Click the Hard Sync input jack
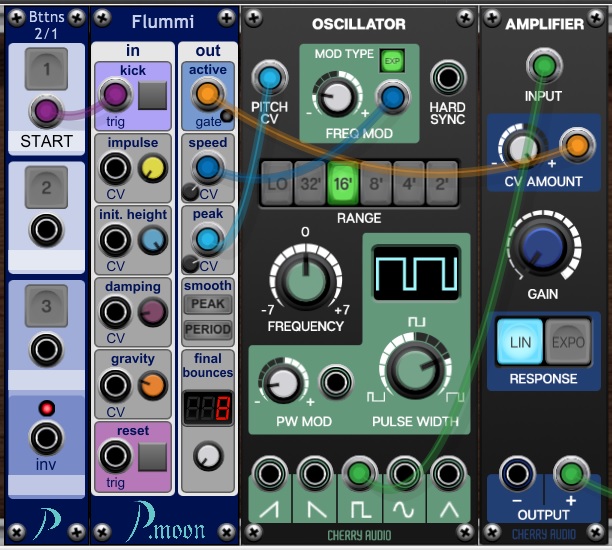This screenshot has height=550, width=612. [x=447, y=77]
